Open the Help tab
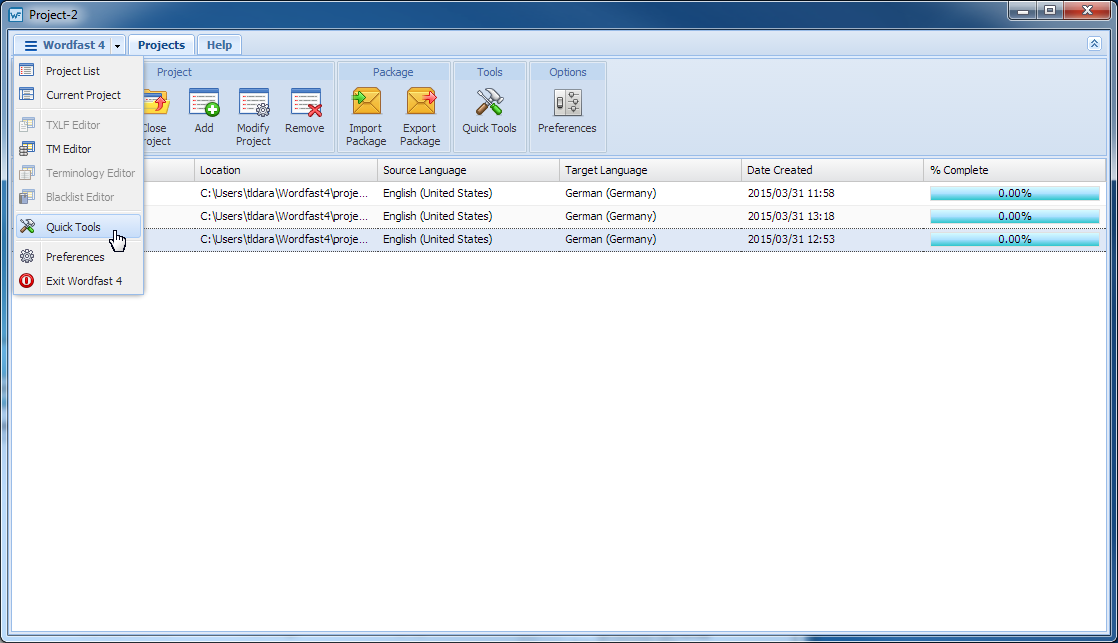Viewport: 1118px width, 643px height. click(x=220, y=45)
